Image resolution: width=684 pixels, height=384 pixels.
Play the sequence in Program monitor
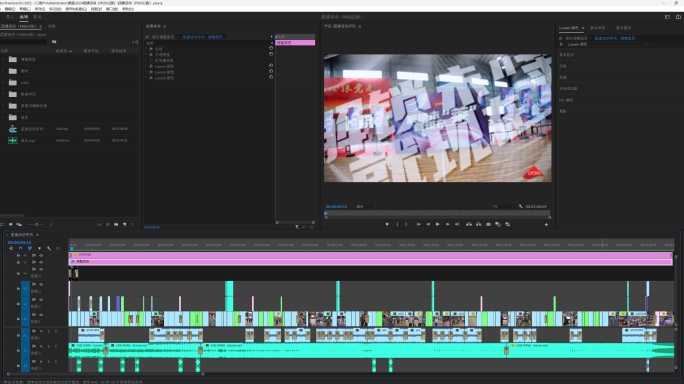point(438,224)
